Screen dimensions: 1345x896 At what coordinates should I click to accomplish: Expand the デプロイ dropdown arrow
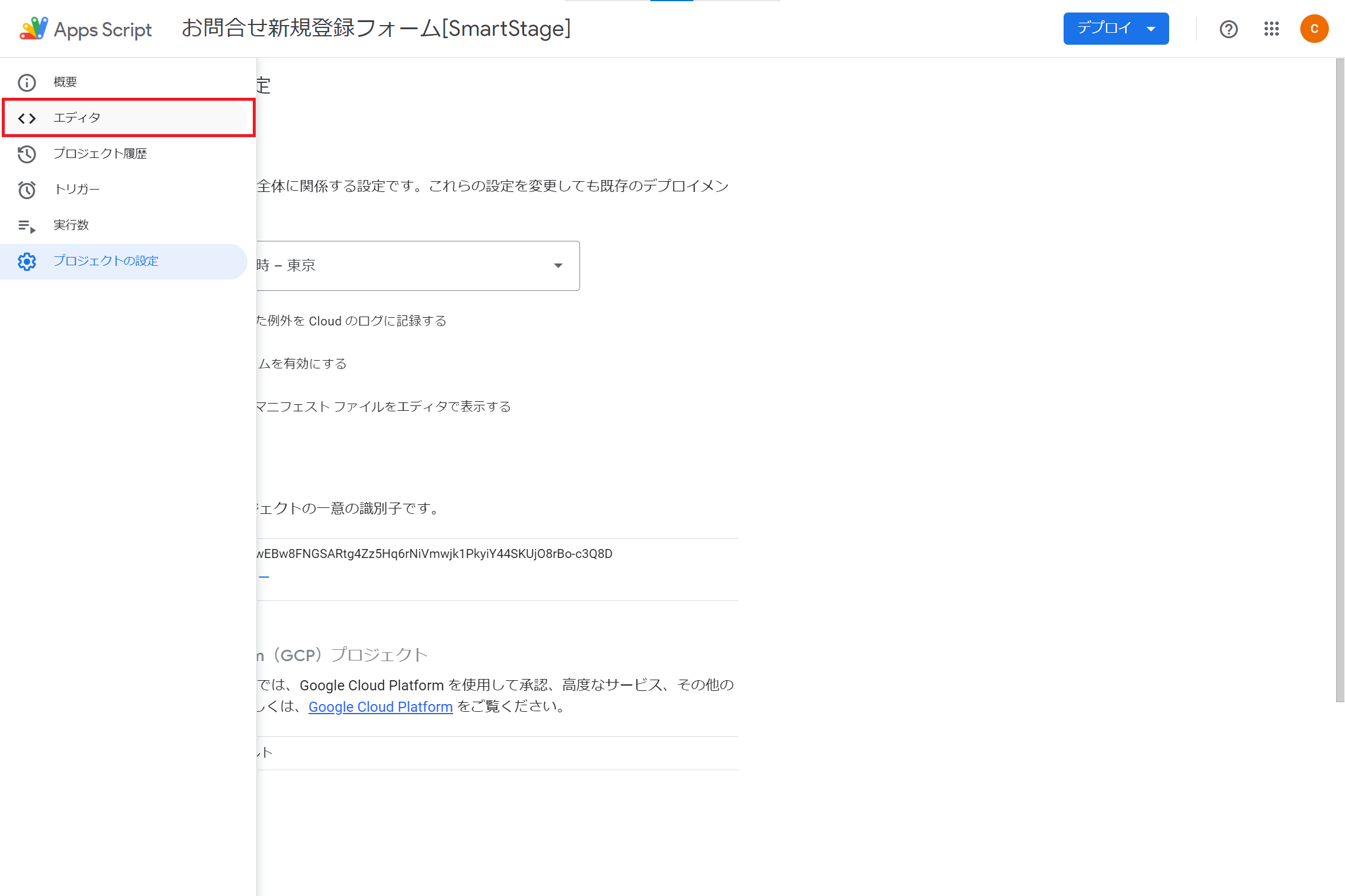click(1151, 29)
